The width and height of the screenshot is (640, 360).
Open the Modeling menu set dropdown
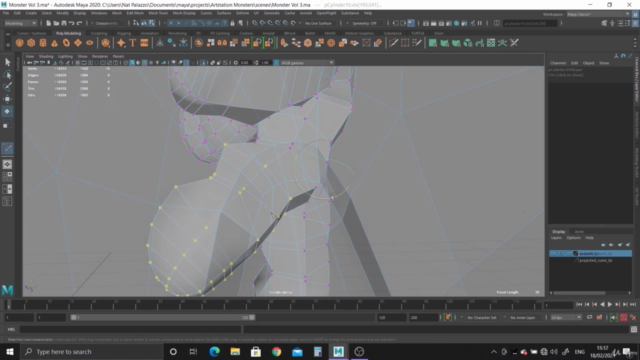pyautogui.click(x=20, y=23)
